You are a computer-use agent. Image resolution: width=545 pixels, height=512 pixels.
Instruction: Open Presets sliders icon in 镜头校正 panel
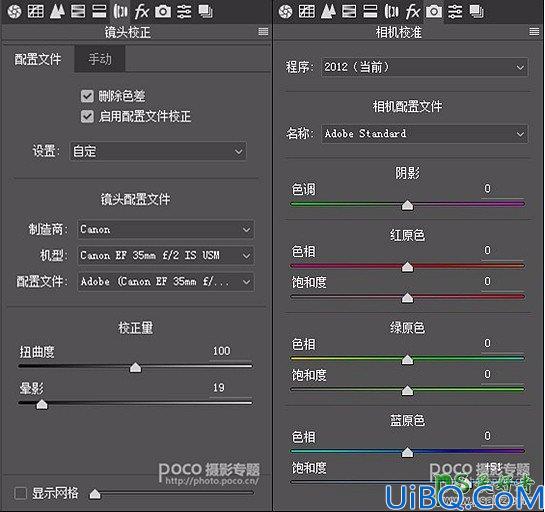184,11
